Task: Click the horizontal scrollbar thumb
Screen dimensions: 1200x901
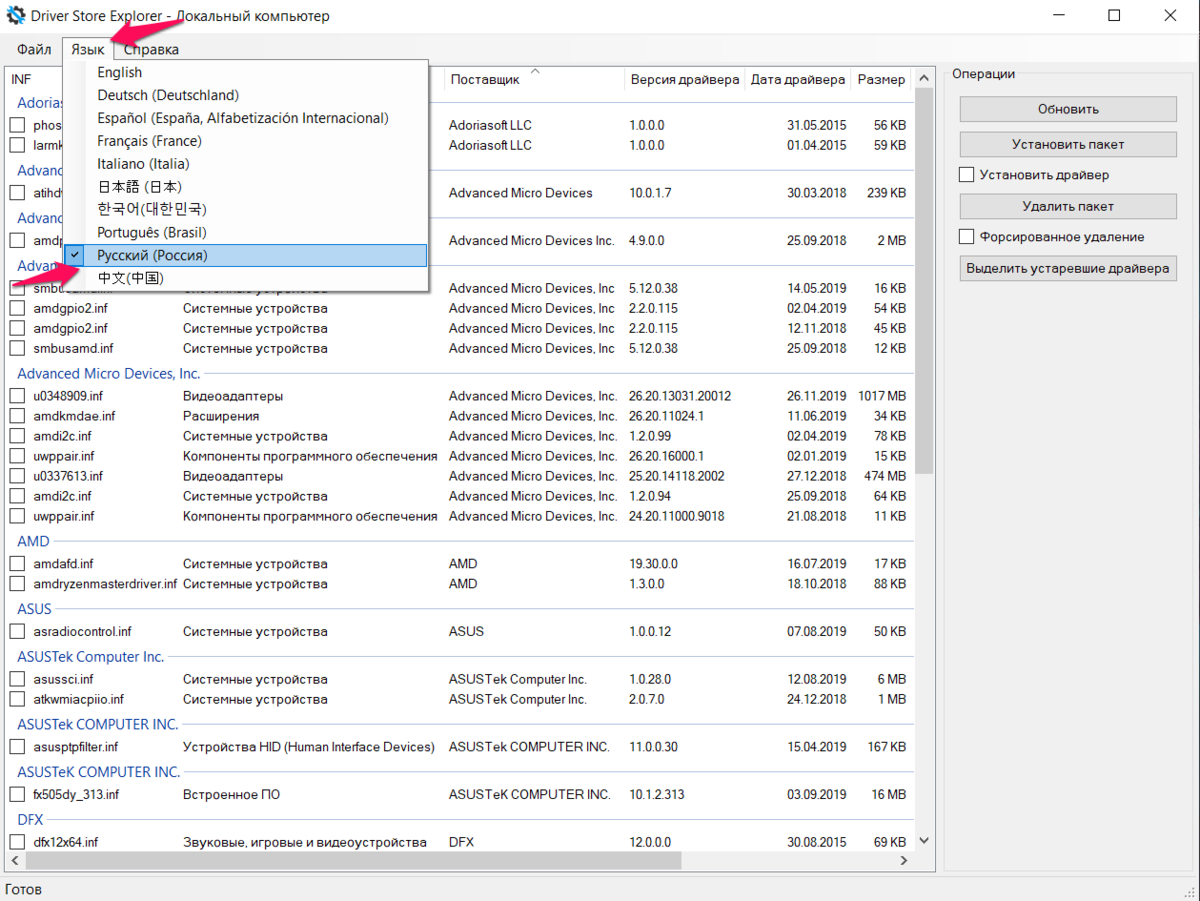Action: tap(352, 860)
